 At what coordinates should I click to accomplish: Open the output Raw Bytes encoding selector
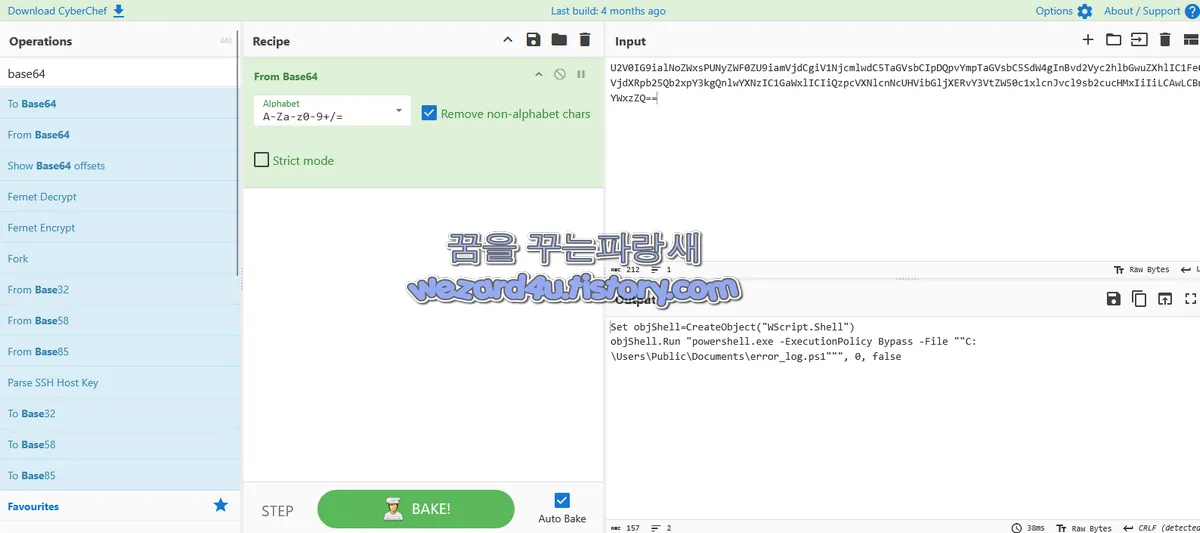1086,528
